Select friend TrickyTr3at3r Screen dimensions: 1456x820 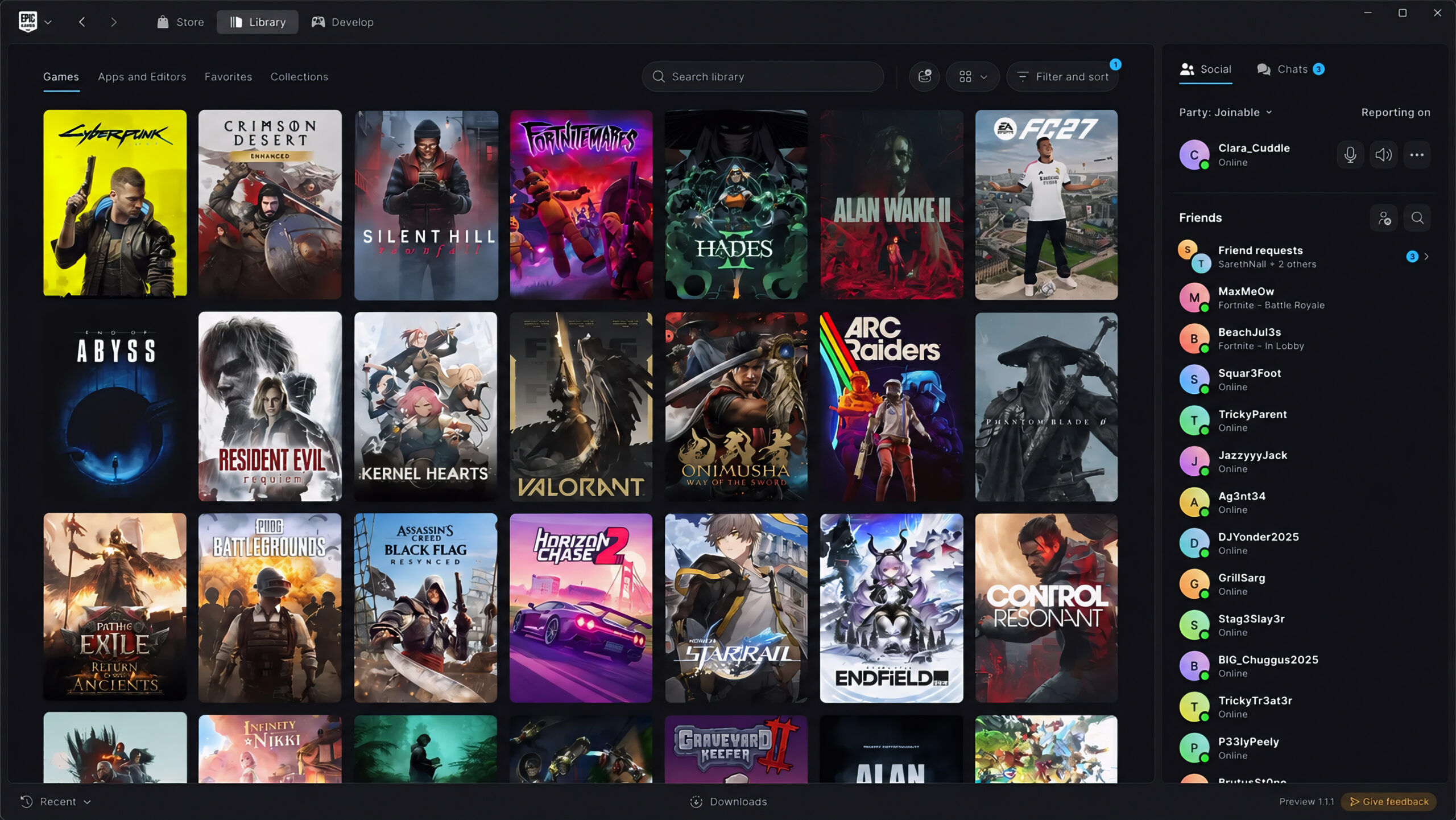point(1304,707)
